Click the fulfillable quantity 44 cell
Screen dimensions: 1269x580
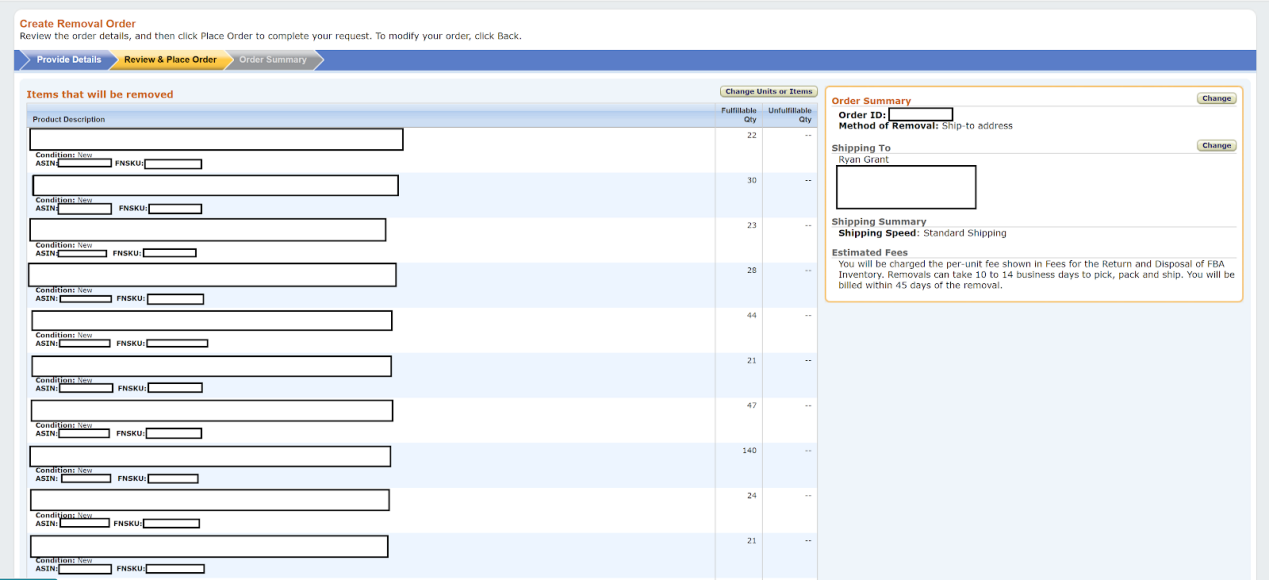751,316
